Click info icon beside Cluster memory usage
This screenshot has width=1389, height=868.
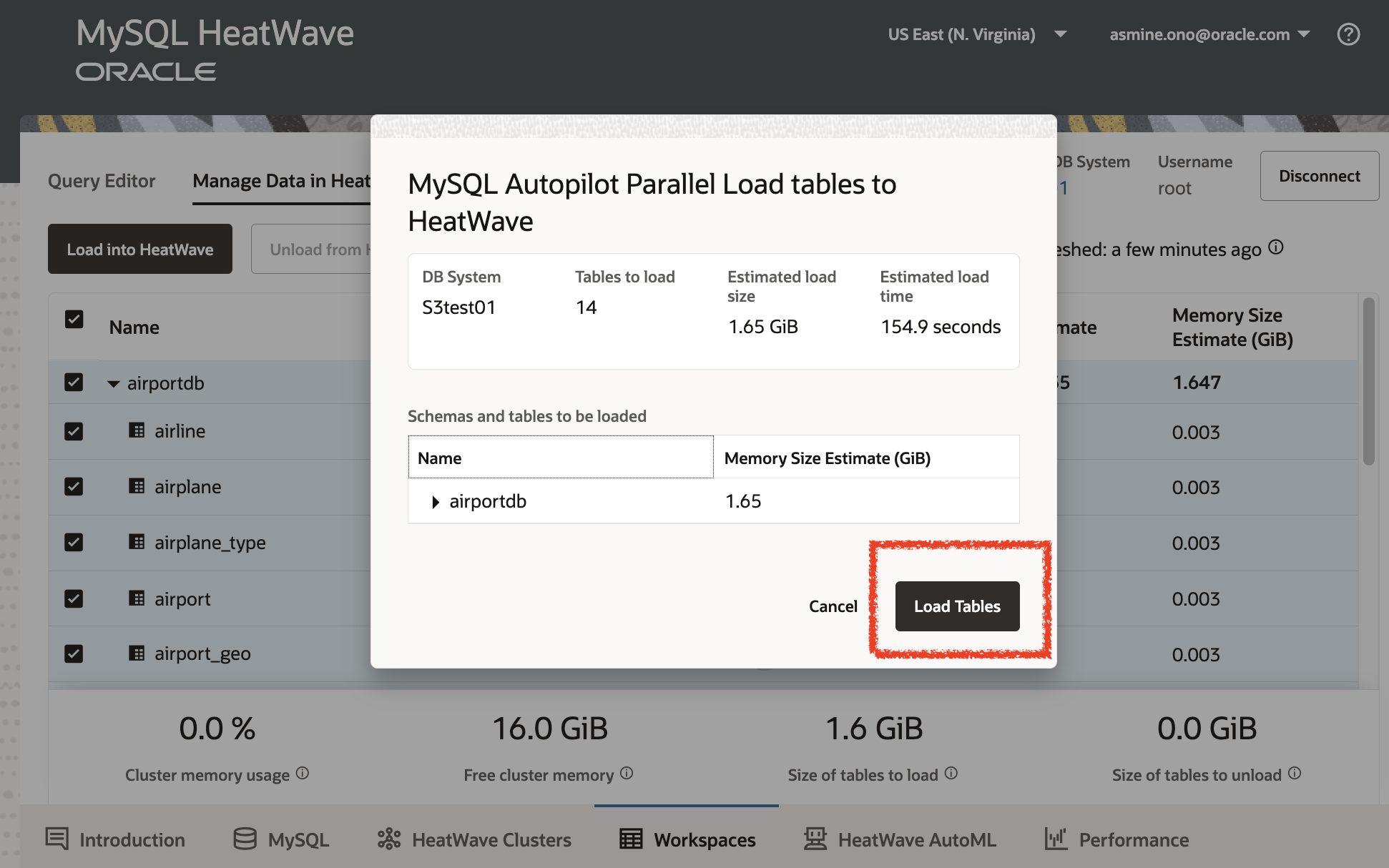(x=303, y=773)
